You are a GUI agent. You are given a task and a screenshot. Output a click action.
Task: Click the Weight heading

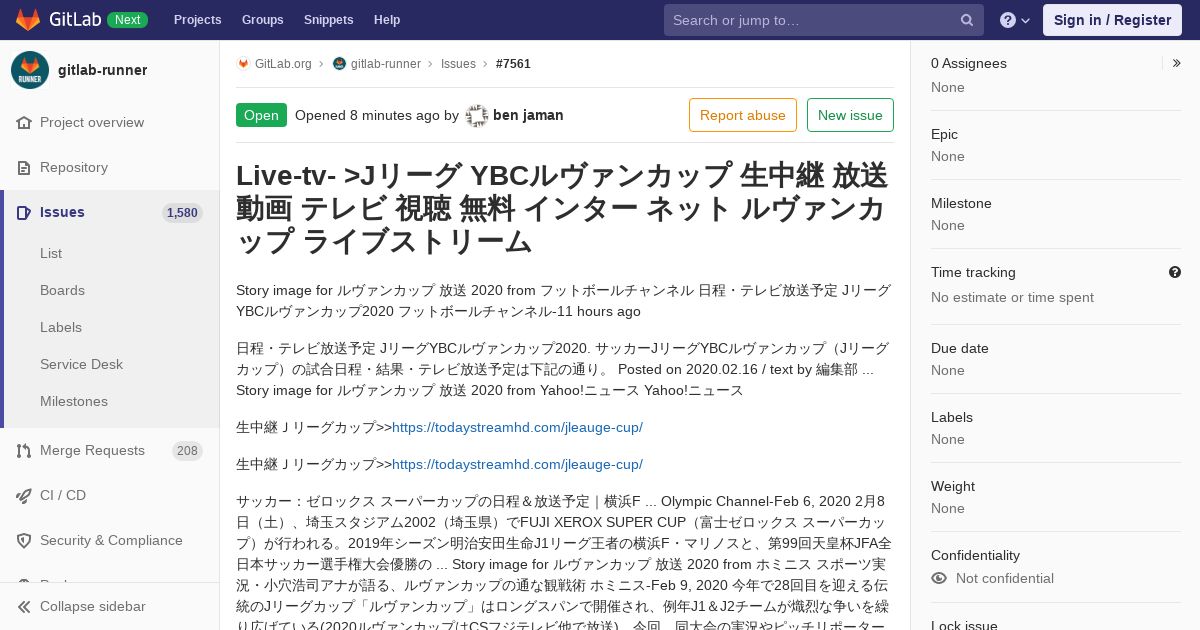[x=953, y=486]
